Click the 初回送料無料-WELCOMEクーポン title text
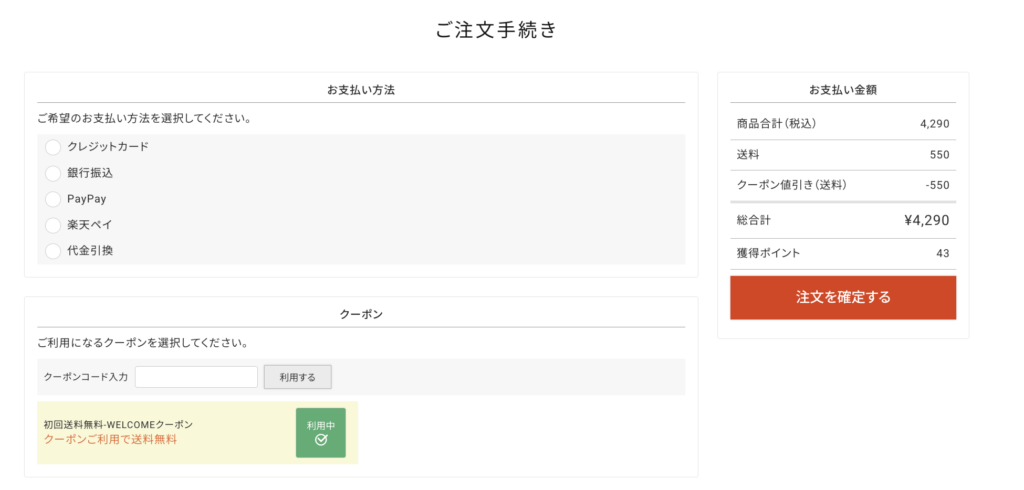The width and height of the screenshot is (1024, 490). pyautogui.click(x=118, y=425)
